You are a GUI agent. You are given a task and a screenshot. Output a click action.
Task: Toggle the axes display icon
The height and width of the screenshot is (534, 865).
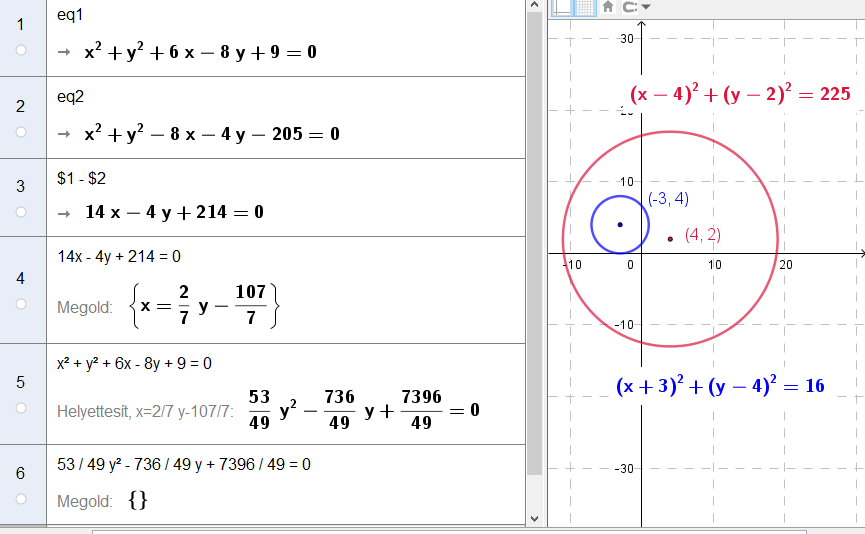[x=562, y=6]
